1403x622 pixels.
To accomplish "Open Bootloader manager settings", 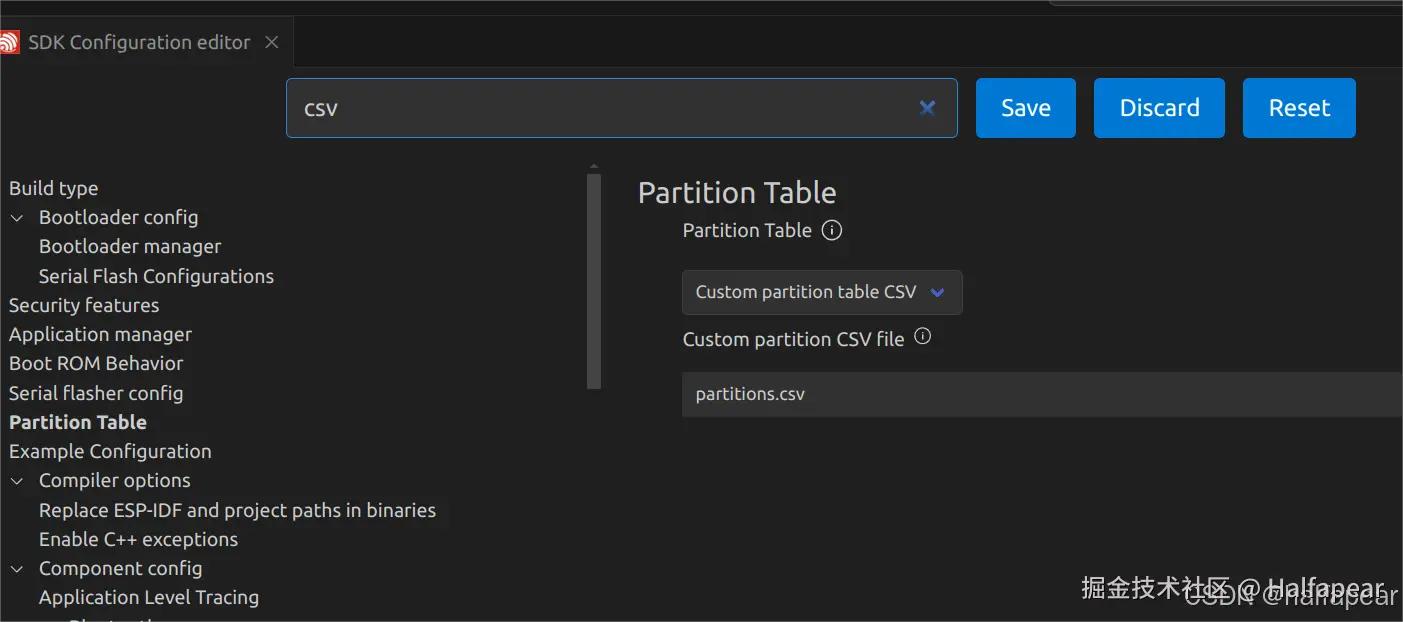I will click(x=130, y=247).
